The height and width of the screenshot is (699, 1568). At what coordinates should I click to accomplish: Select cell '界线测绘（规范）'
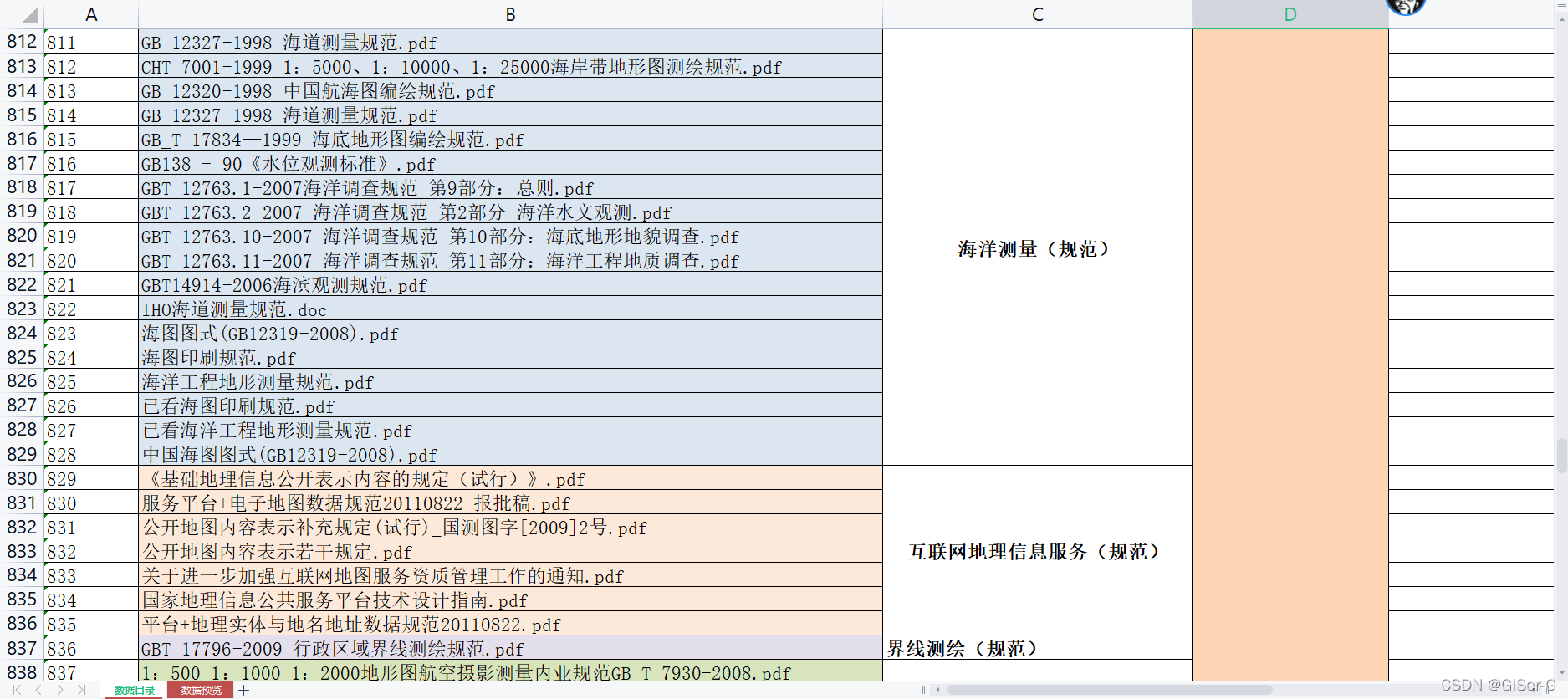click(x=1037, y=648)
